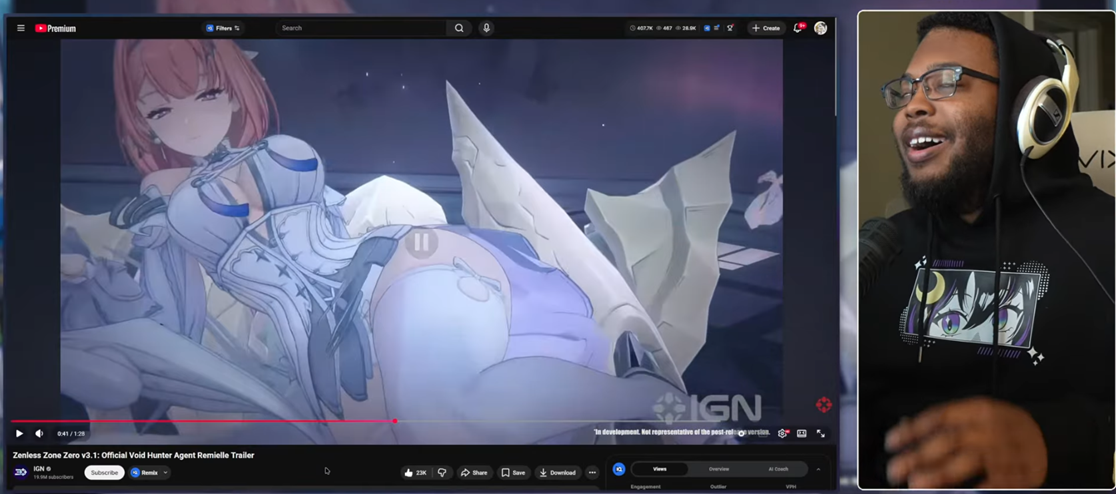
Task: Click the vidIQ logo in stats panel
Action: coord(618,470)
